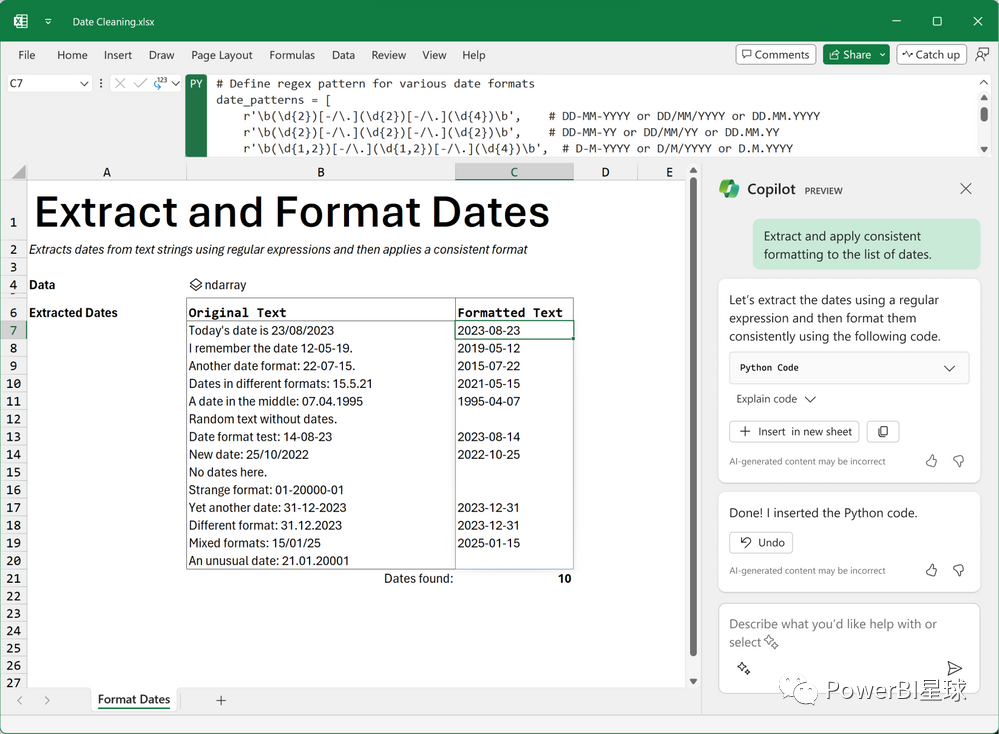
Task: Open the Comments pane button
Action: click(x=775, y=55)
